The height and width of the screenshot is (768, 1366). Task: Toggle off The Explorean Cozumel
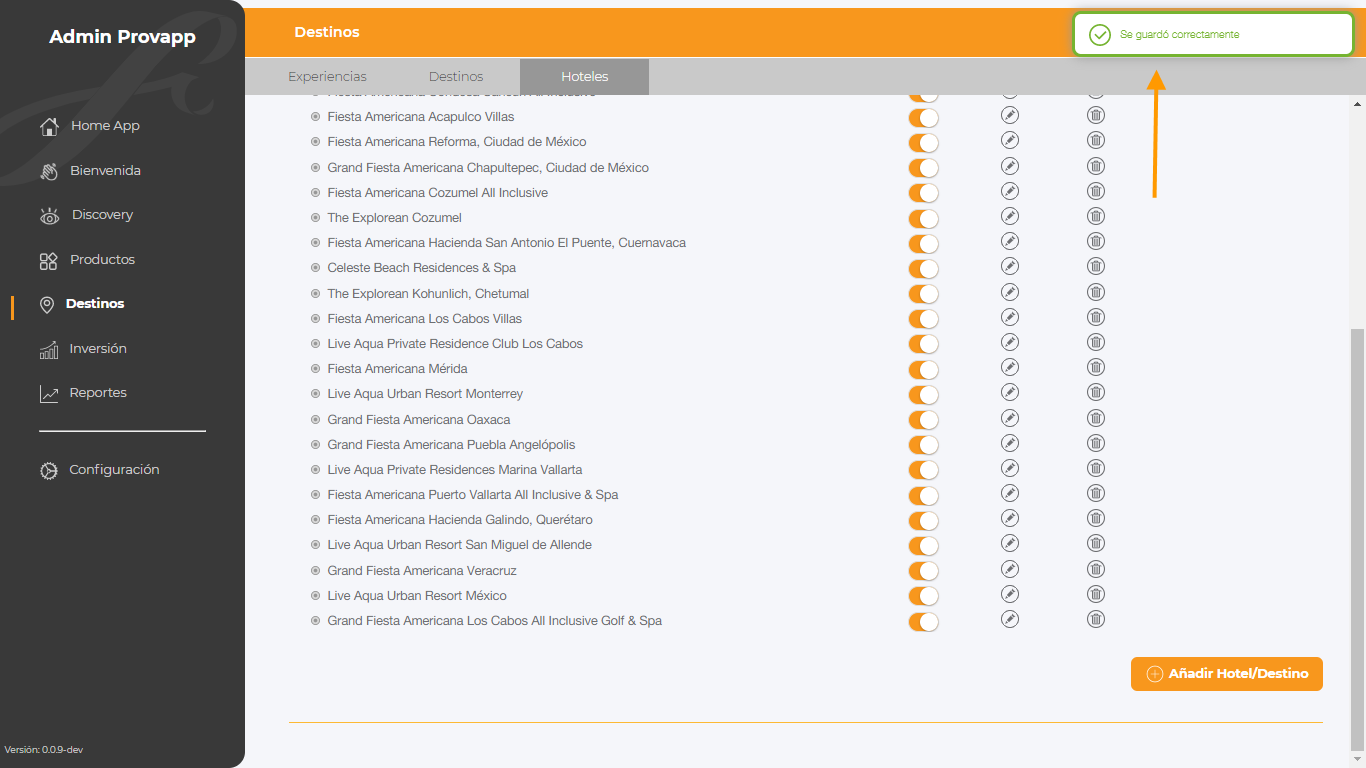pyautogui.click(x=923, y=218)
